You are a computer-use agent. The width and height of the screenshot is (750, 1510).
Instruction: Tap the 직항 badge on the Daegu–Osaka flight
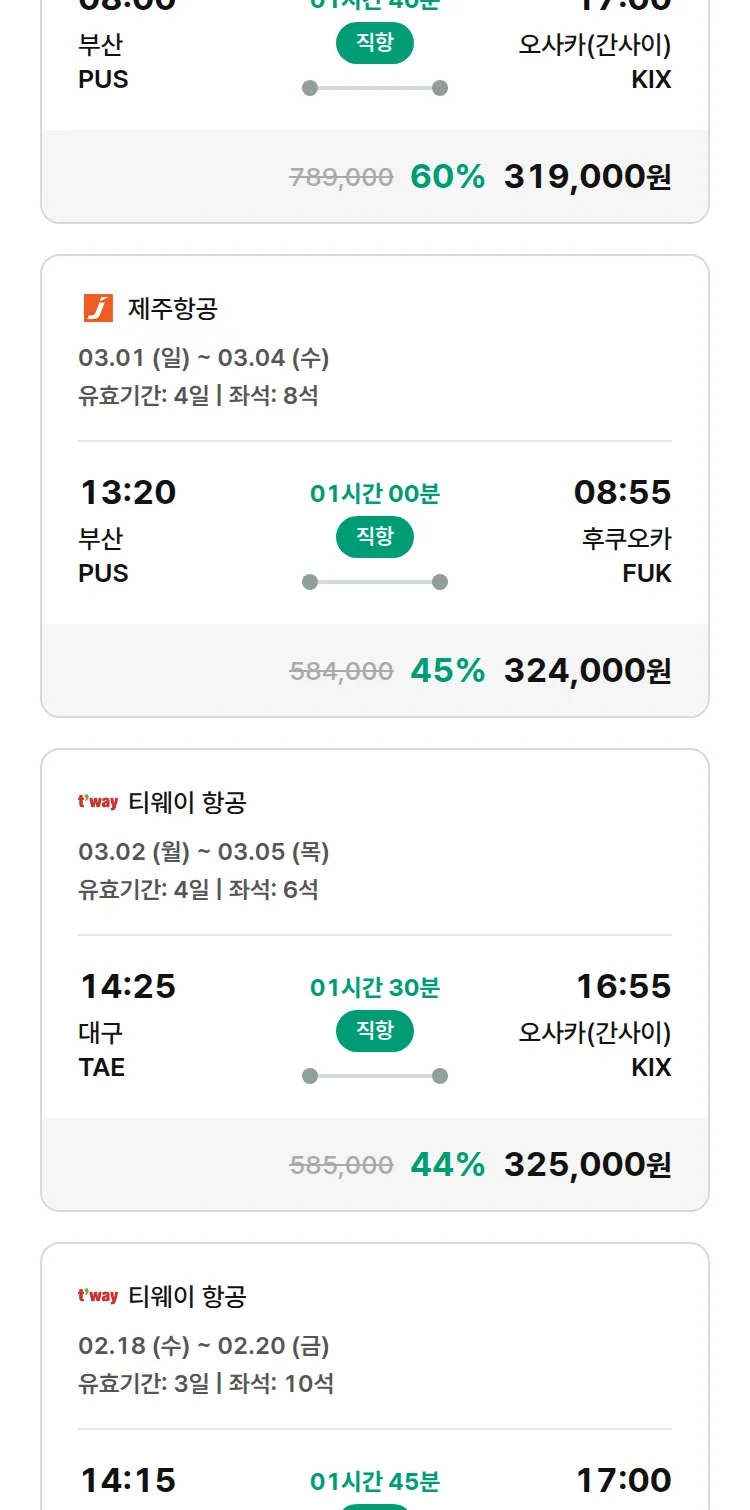[375, 1031]
